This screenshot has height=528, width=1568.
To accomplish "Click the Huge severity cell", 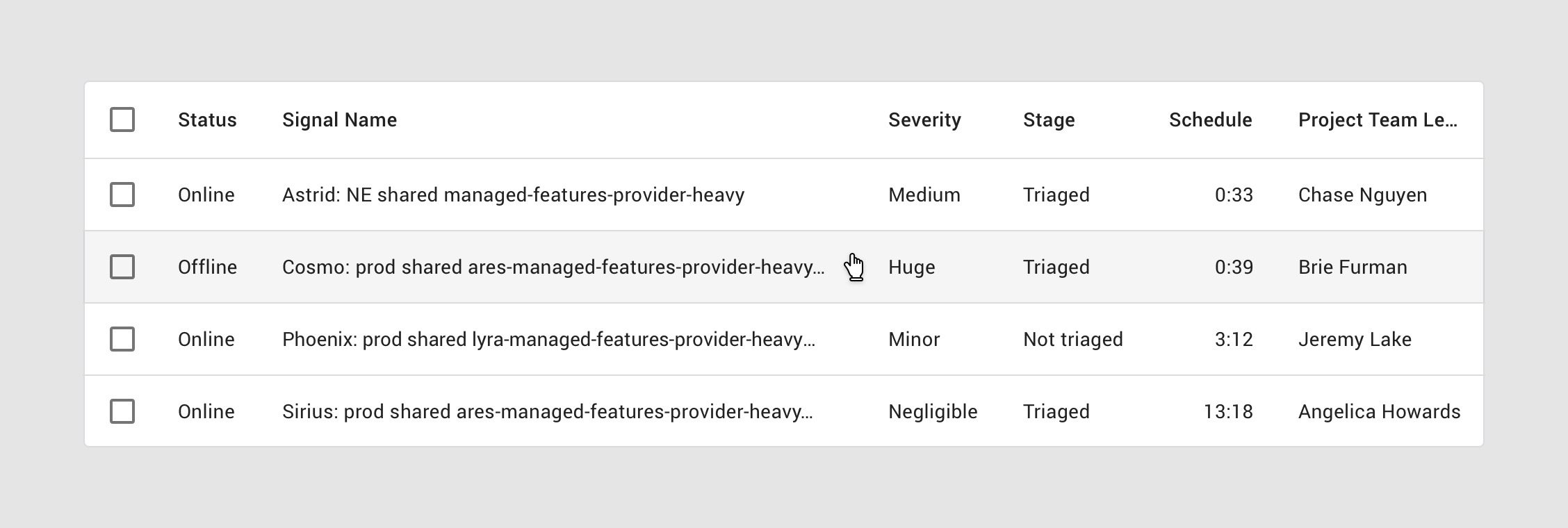I will (x=911, y=267).
